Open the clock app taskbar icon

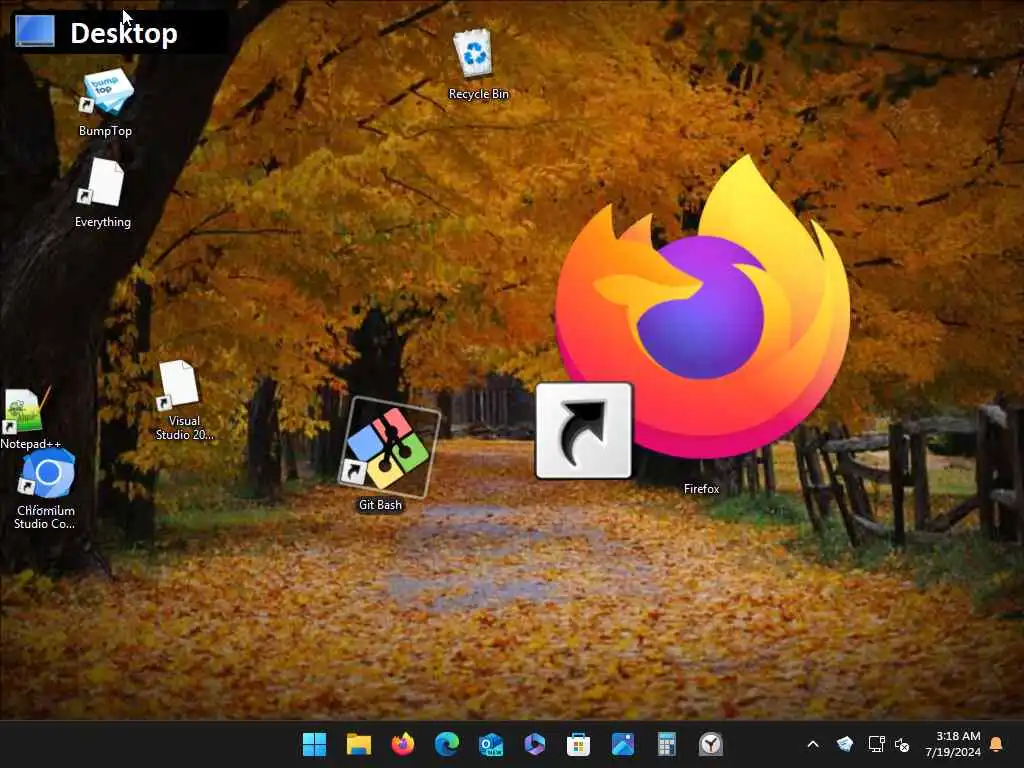[711, 744]
